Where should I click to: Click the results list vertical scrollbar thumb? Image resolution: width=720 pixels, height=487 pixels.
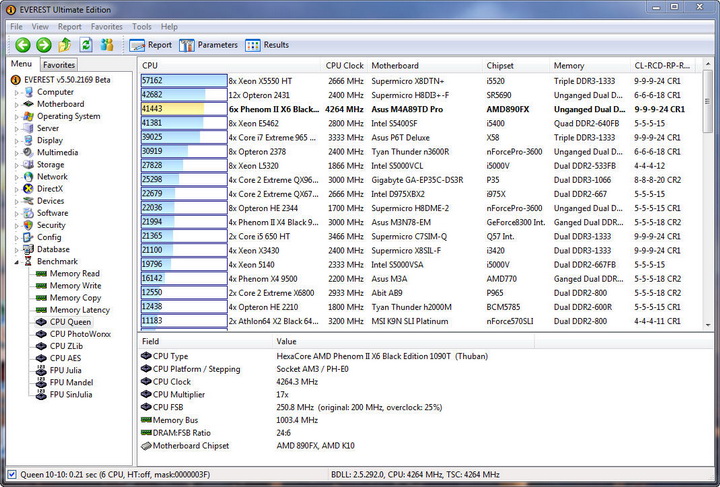(x=707, y=101)
